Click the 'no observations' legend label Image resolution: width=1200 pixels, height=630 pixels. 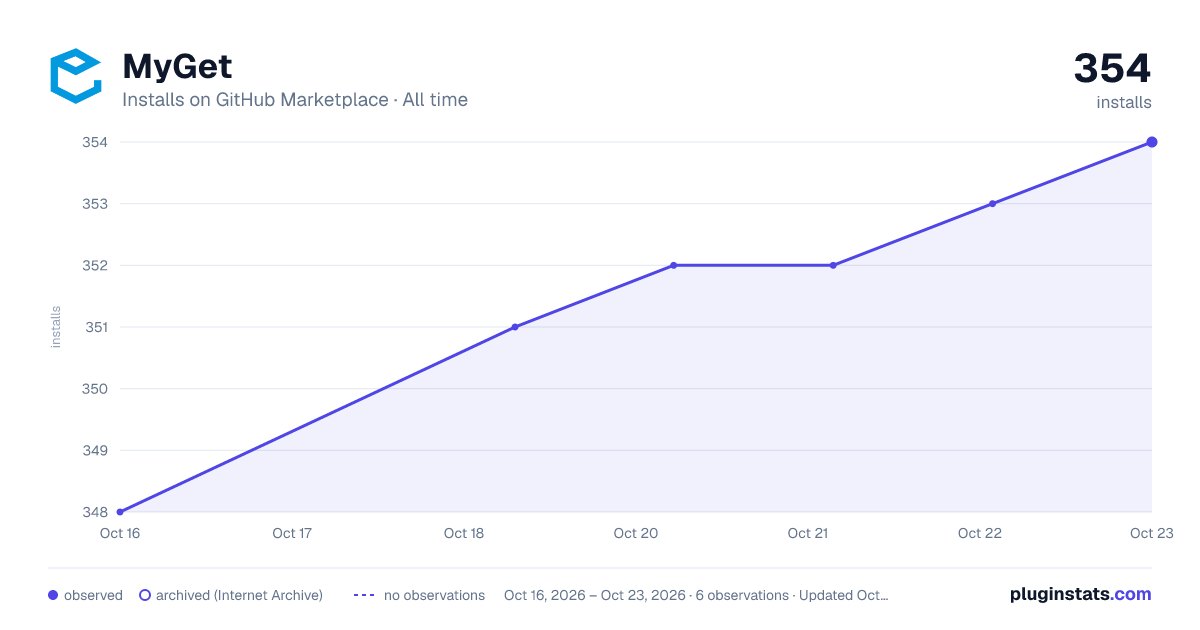(x=434, y=595)
